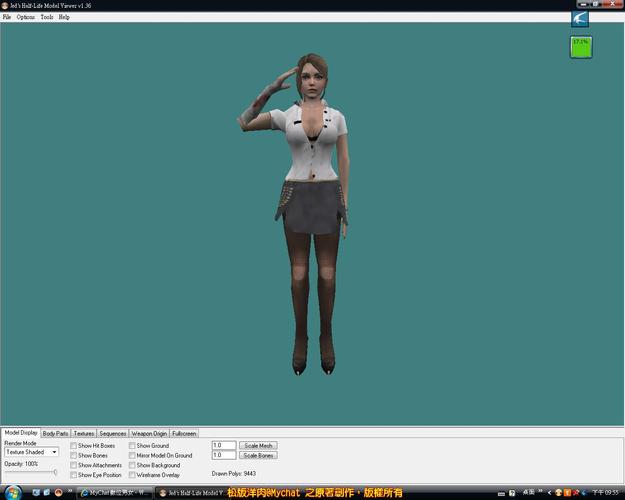Click the Scale Bones button

point(258,455)
